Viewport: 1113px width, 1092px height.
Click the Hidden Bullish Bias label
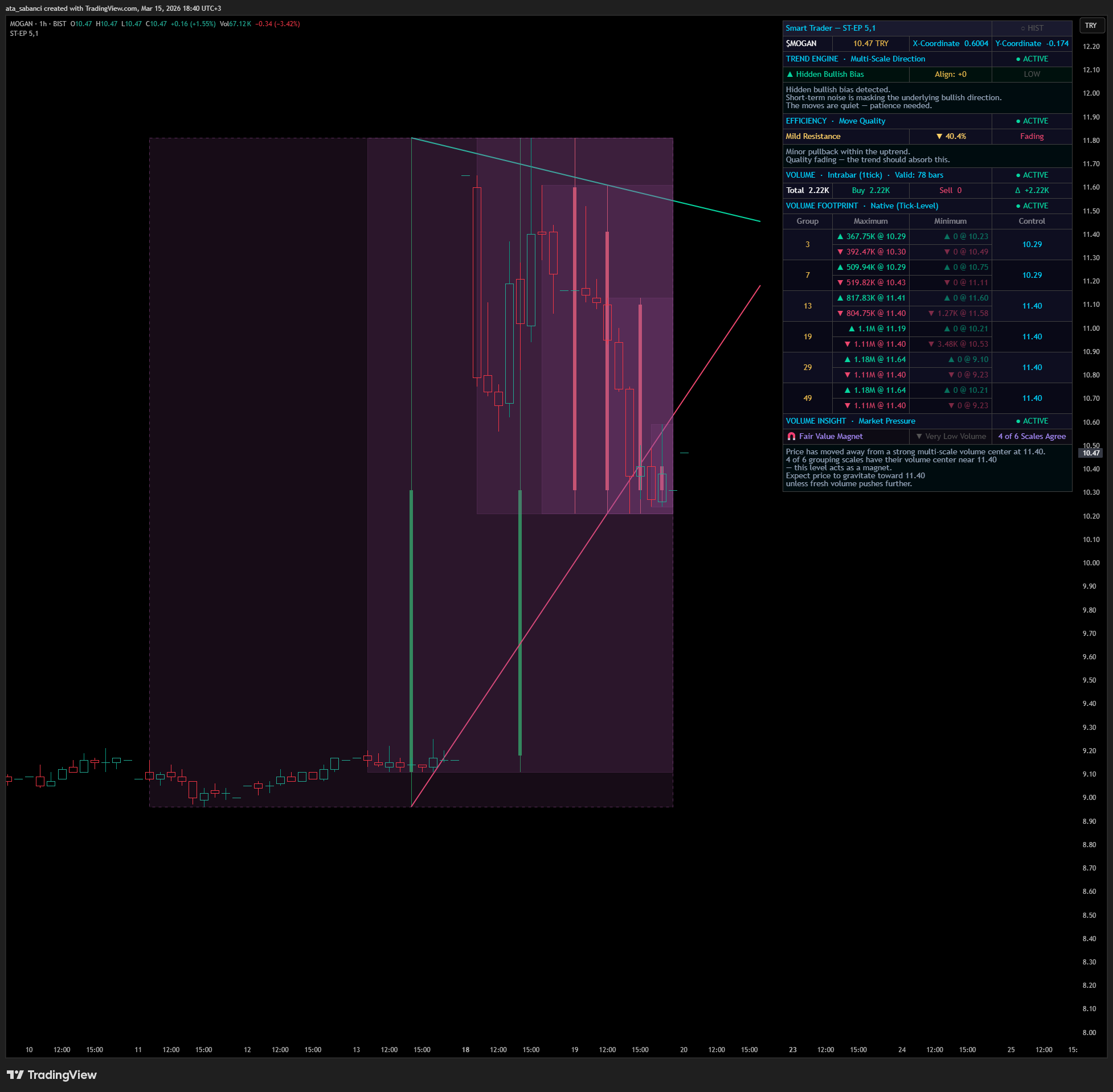click(825, 75)
